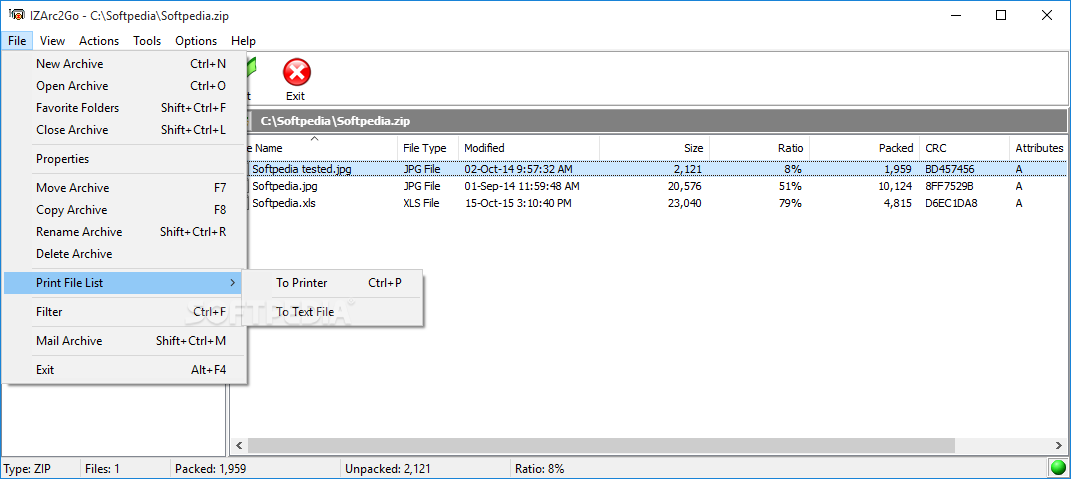Click CRC value BD457456

tap(949, 169)
